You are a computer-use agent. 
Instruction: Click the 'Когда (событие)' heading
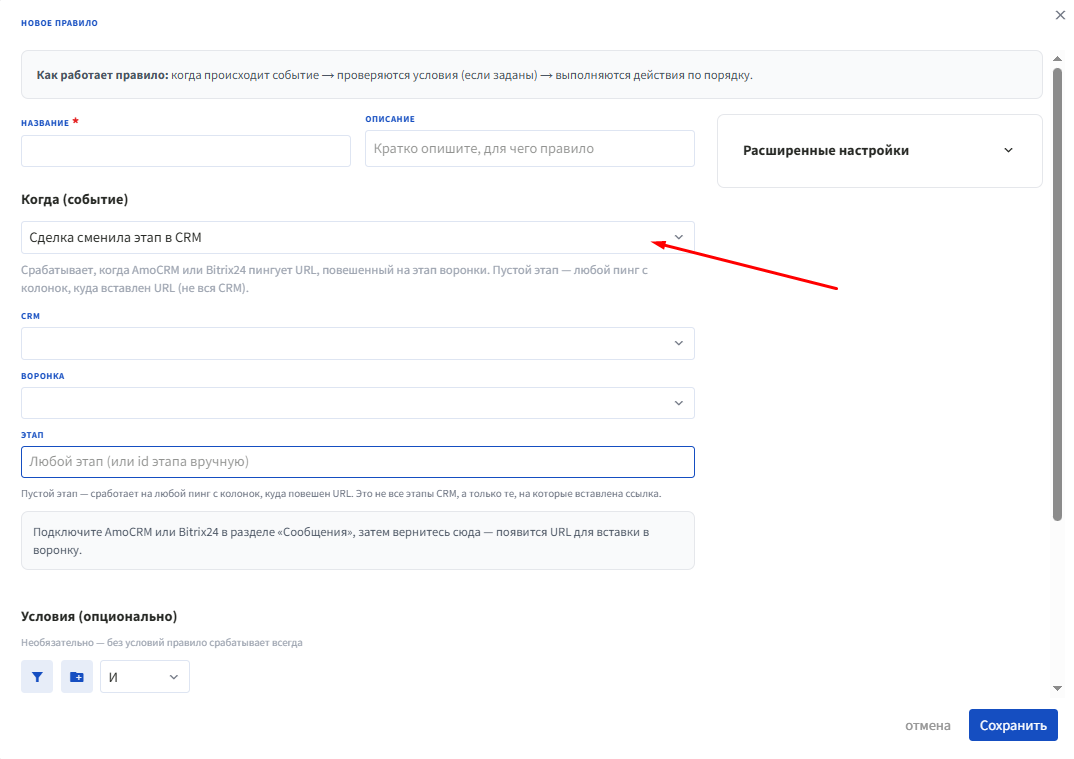click(75, 199)
